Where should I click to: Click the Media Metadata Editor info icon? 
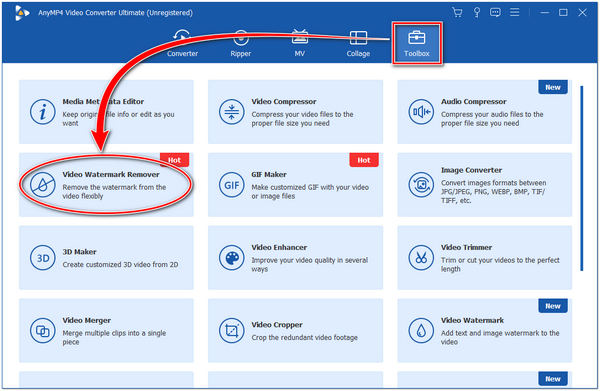point(42,112)
